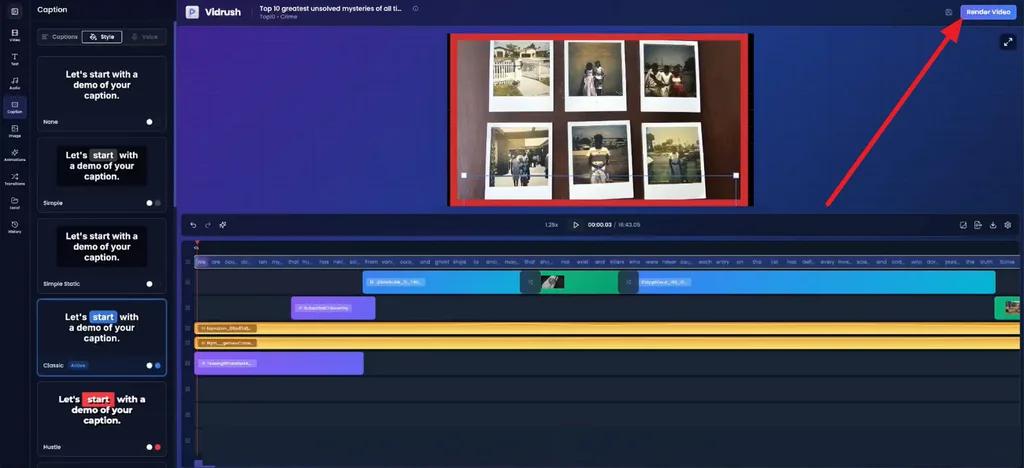The width and height of the screenshot is (1024, 468).
Task: Click the white color dot on None style
Action: coord(150,122)
